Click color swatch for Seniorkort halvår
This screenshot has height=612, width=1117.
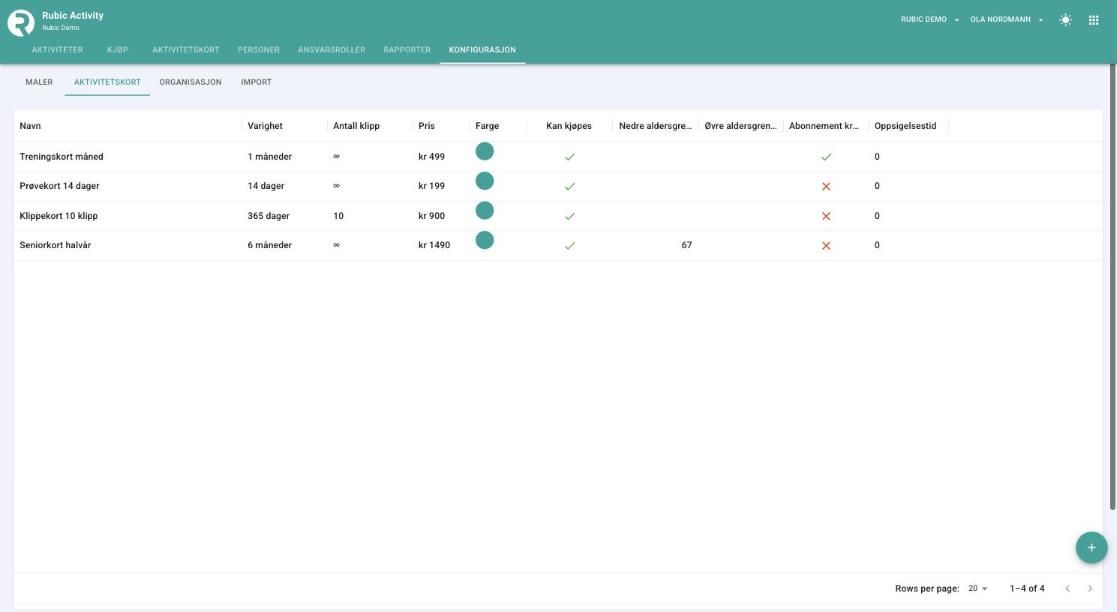[484, 240]
